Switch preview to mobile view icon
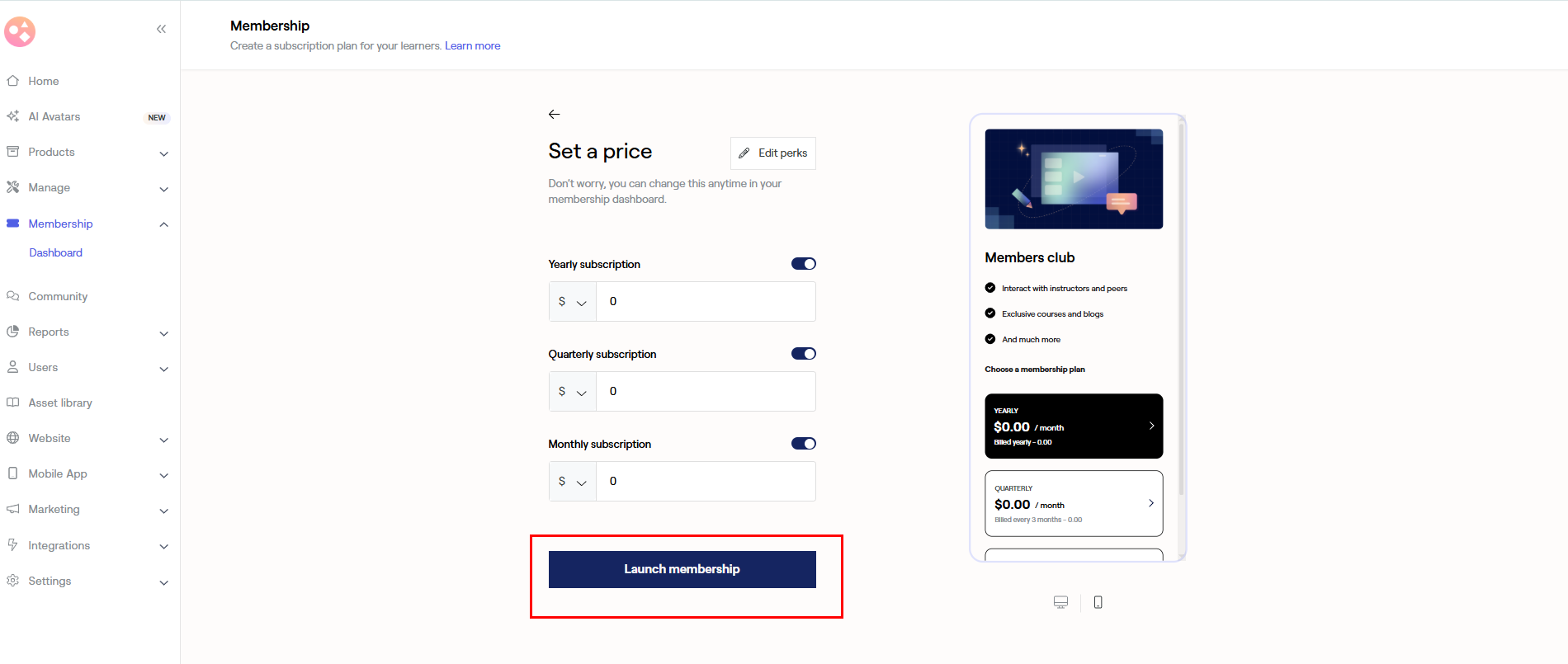This screenshot has width=1568, height=664. (1098, 602)
